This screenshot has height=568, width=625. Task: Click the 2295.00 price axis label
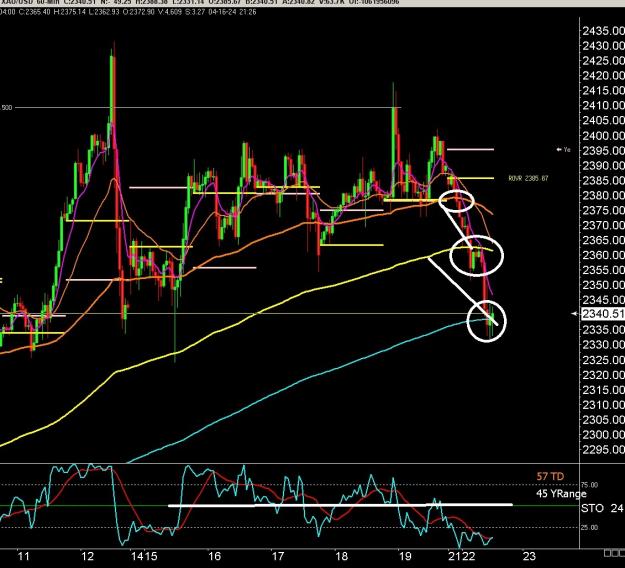pyautogui.click(x=603, y=450)
